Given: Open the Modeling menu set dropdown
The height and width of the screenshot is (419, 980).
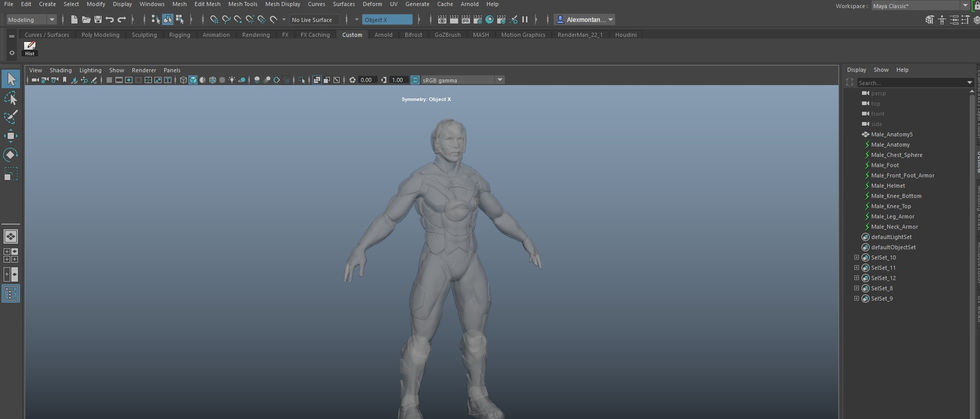Looking at the screenshot, I should 32,19.
